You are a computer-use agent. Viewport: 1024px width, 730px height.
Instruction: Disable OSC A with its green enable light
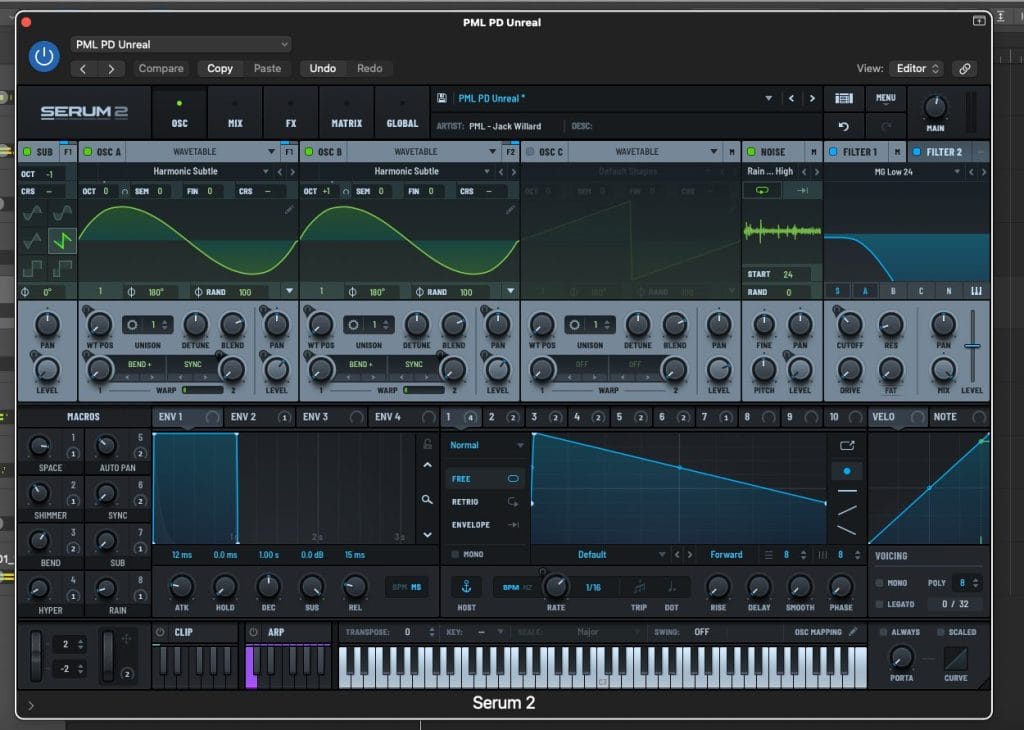(88, 151)
